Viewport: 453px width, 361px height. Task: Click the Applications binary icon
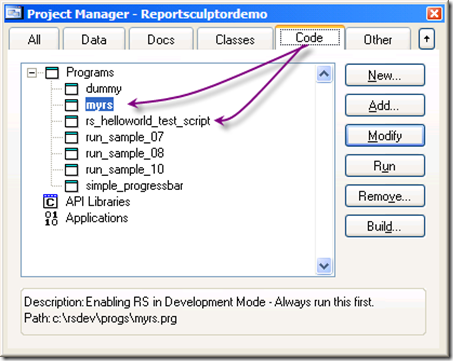[x=51, y=218]
